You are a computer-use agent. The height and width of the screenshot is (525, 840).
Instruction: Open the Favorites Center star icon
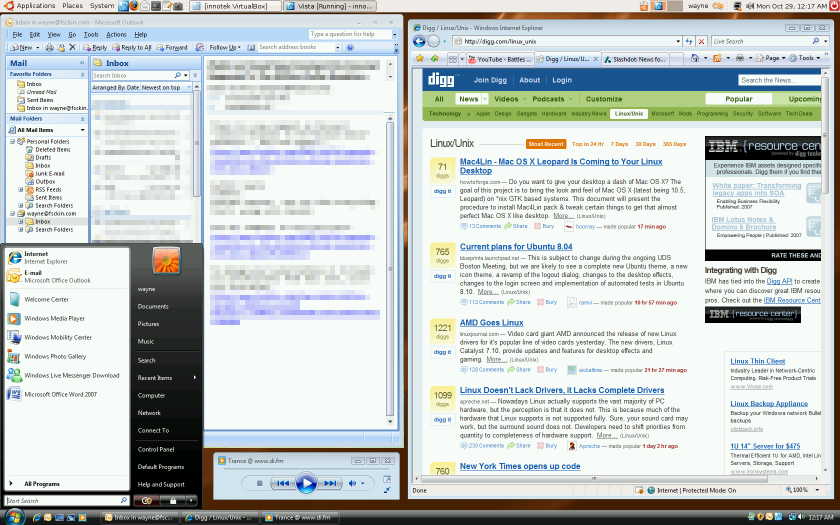click(x=420, y=58)
